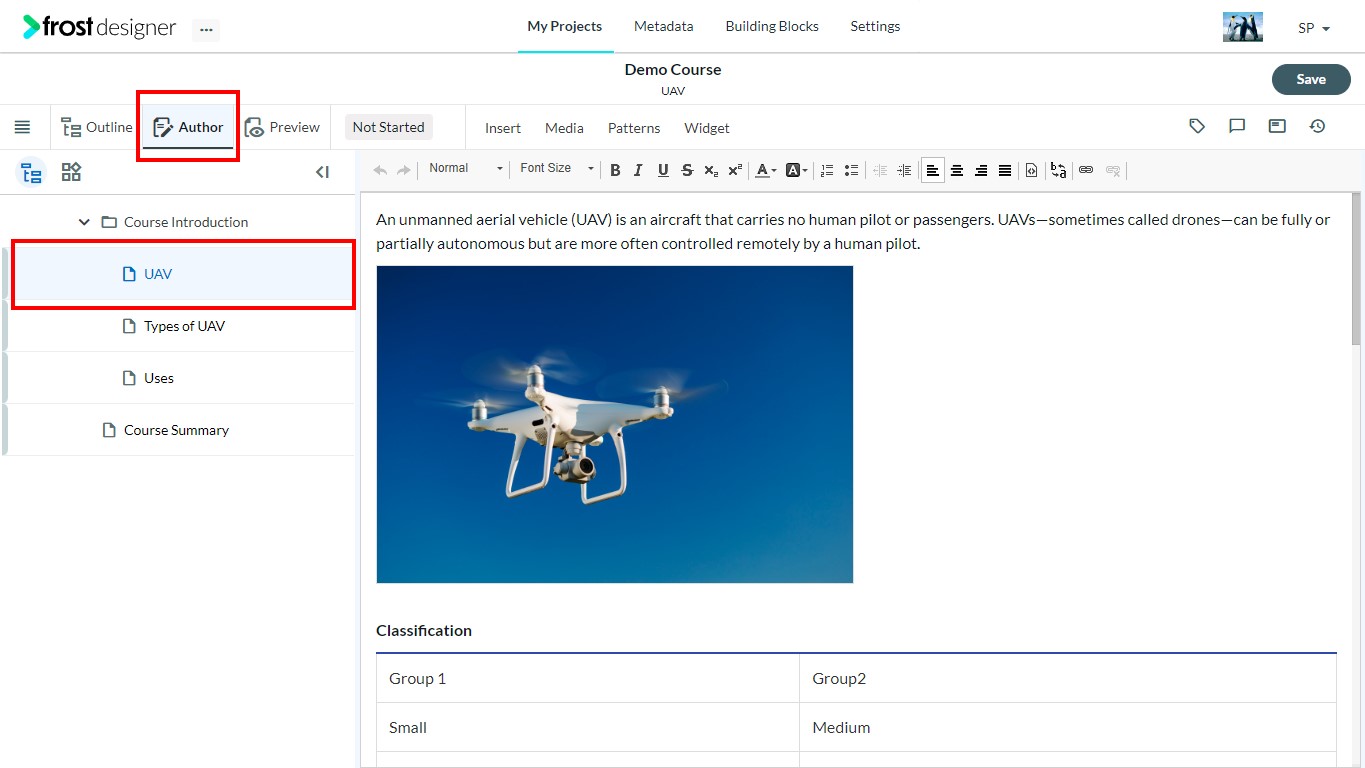This screenshot has height=768, width=1365.
Task: Insert a bulleted list
Action: [851, 170]
